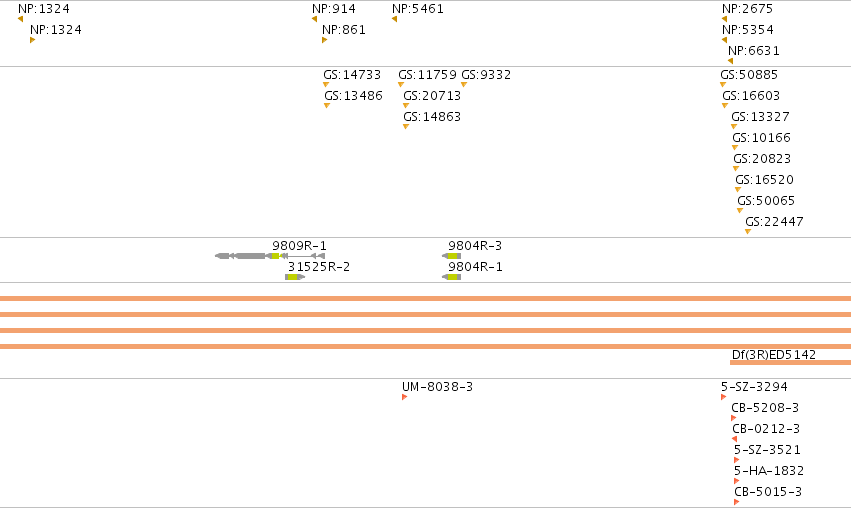Click the 9809R-1 transcript glyph
Image resolution: width=851 pixels, height=508 pixels.
270,256
